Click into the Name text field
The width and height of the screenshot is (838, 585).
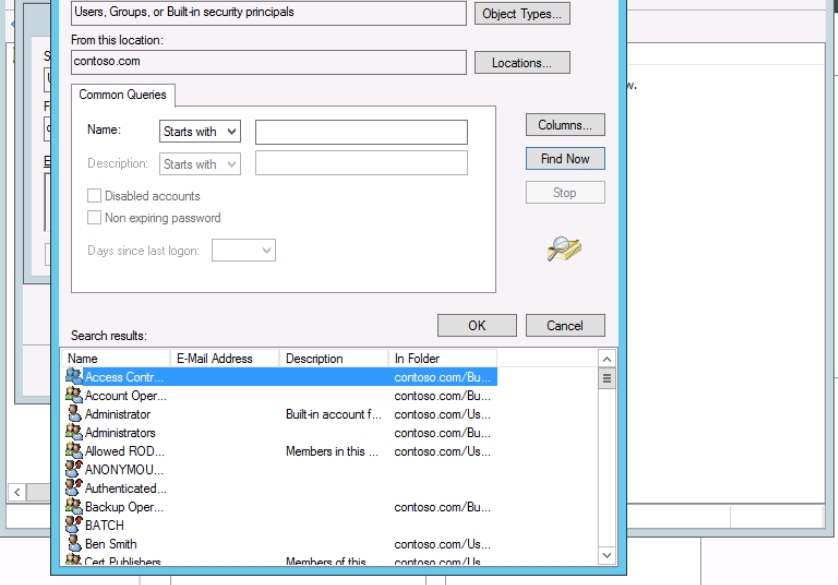[361, 132]
